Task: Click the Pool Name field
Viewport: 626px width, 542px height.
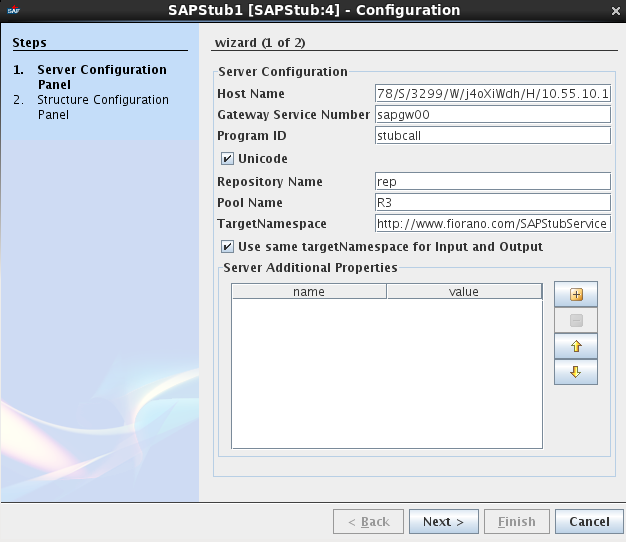Action: pos(493,203)
